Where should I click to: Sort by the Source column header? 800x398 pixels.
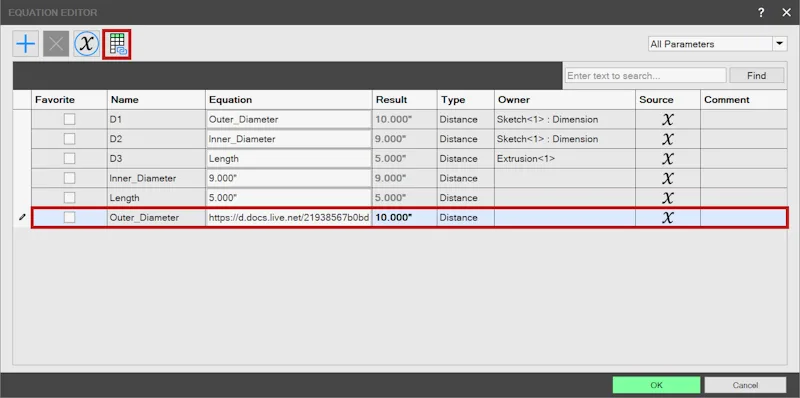(668, 100)
